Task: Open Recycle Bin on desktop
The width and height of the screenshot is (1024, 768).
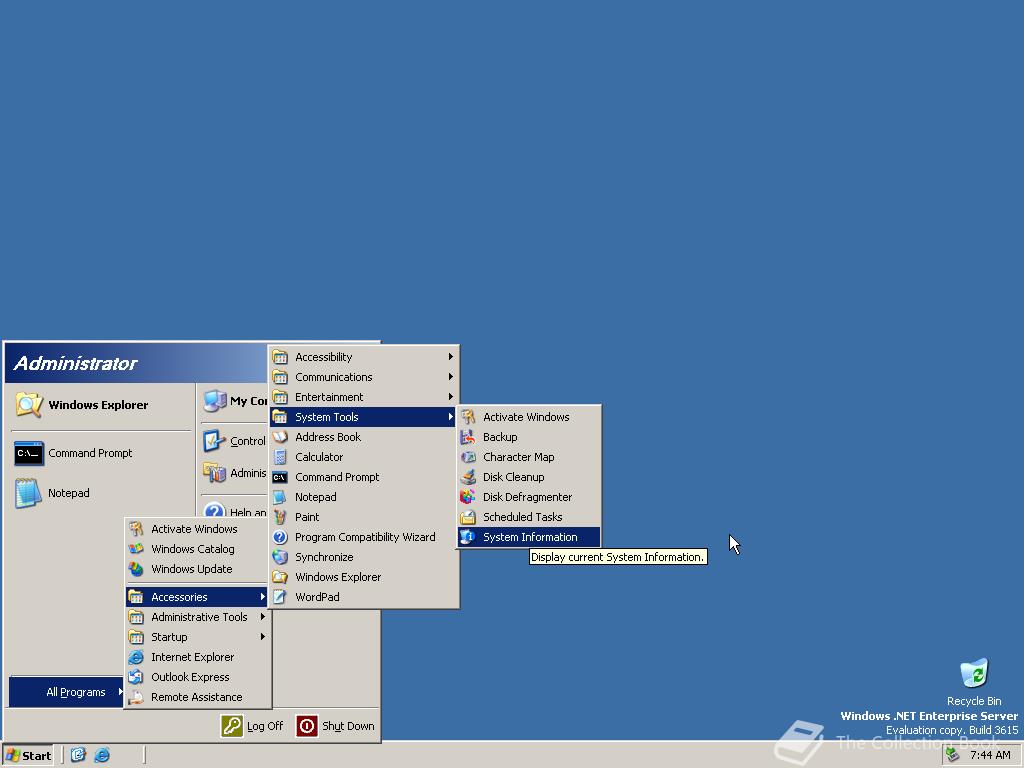Action: 974,682
